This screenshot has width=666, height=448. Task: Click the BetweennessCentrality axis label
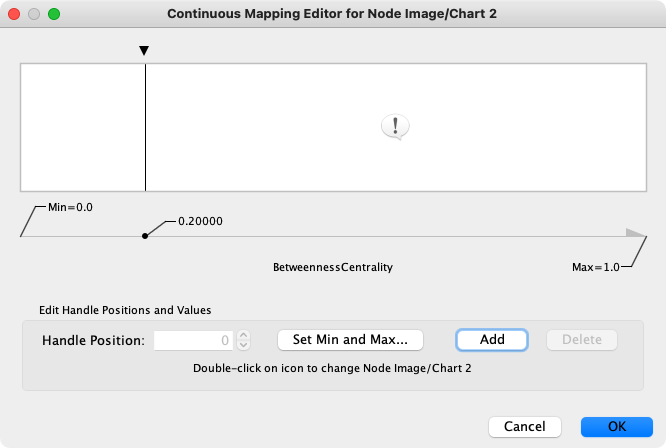[x=333, y=268]
